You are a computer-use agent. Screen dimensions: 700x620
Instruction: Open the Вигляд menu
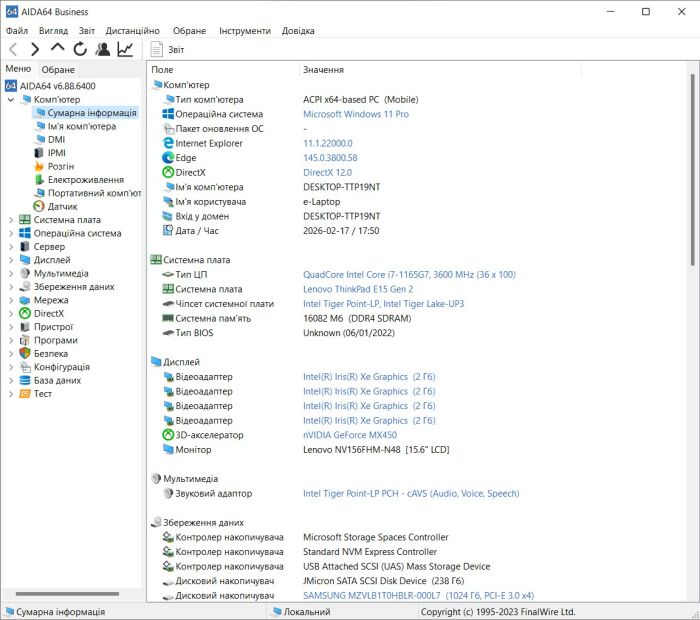[53, 31]
